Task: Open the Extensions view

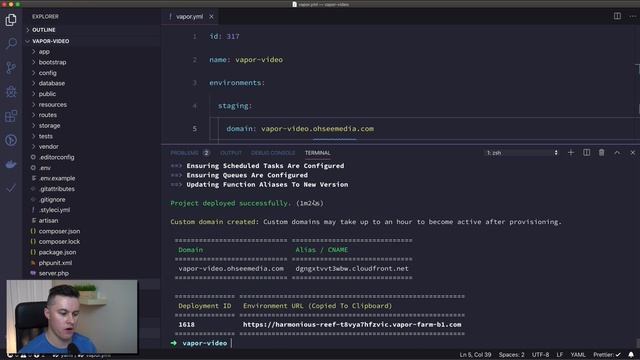Action: pos(11,116)
